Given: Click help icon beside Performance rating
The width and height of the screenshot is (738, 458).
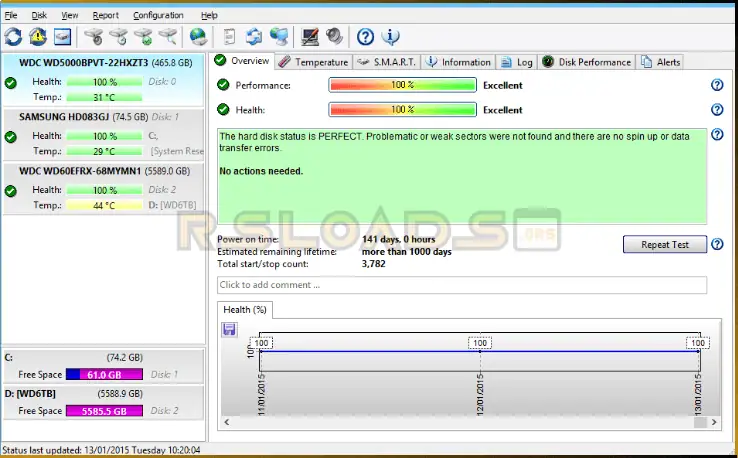Looking at the screenshot, I should click(x=717, y=86).
